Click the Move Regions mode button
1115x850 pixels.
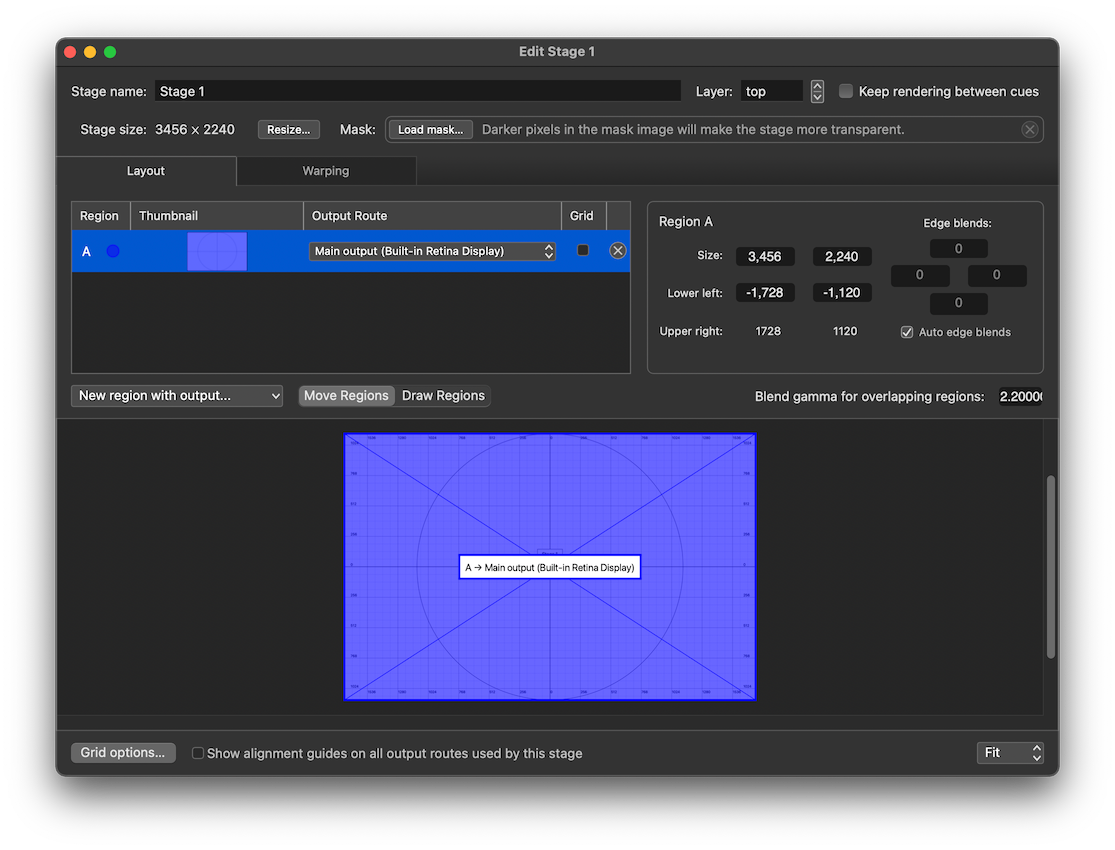coord(346,395)
